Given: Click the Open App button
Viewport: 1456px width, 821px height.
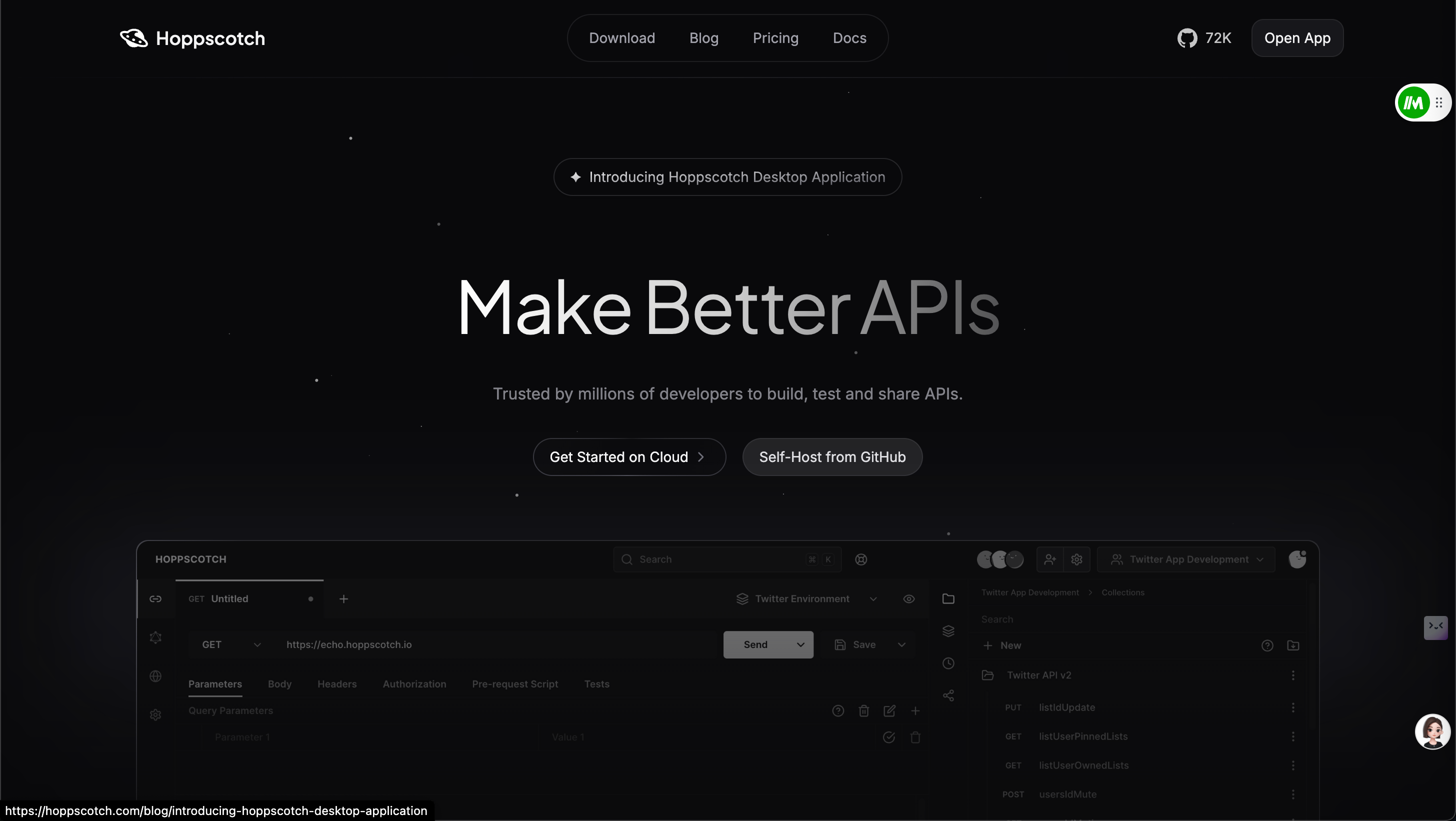Looking at the screenshot, I should 1297,38.
